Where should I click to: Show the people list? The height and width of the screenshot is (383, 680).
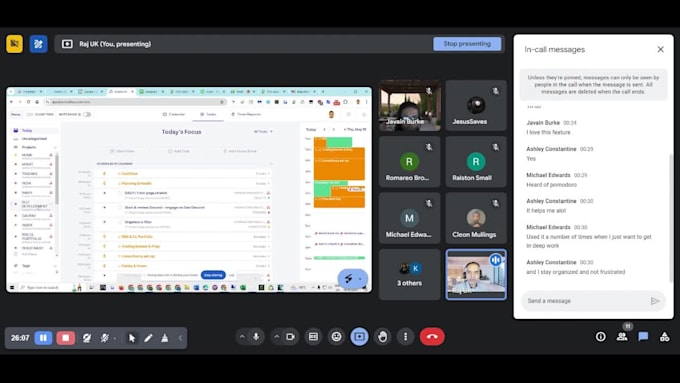(x=622, y=337)
